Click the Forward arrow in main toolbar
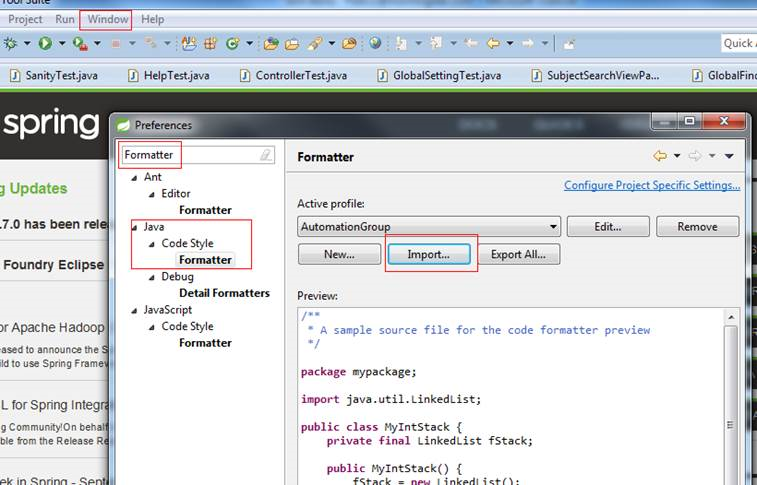The width and height of the screenshot is (757, 485). coord(528,43)
